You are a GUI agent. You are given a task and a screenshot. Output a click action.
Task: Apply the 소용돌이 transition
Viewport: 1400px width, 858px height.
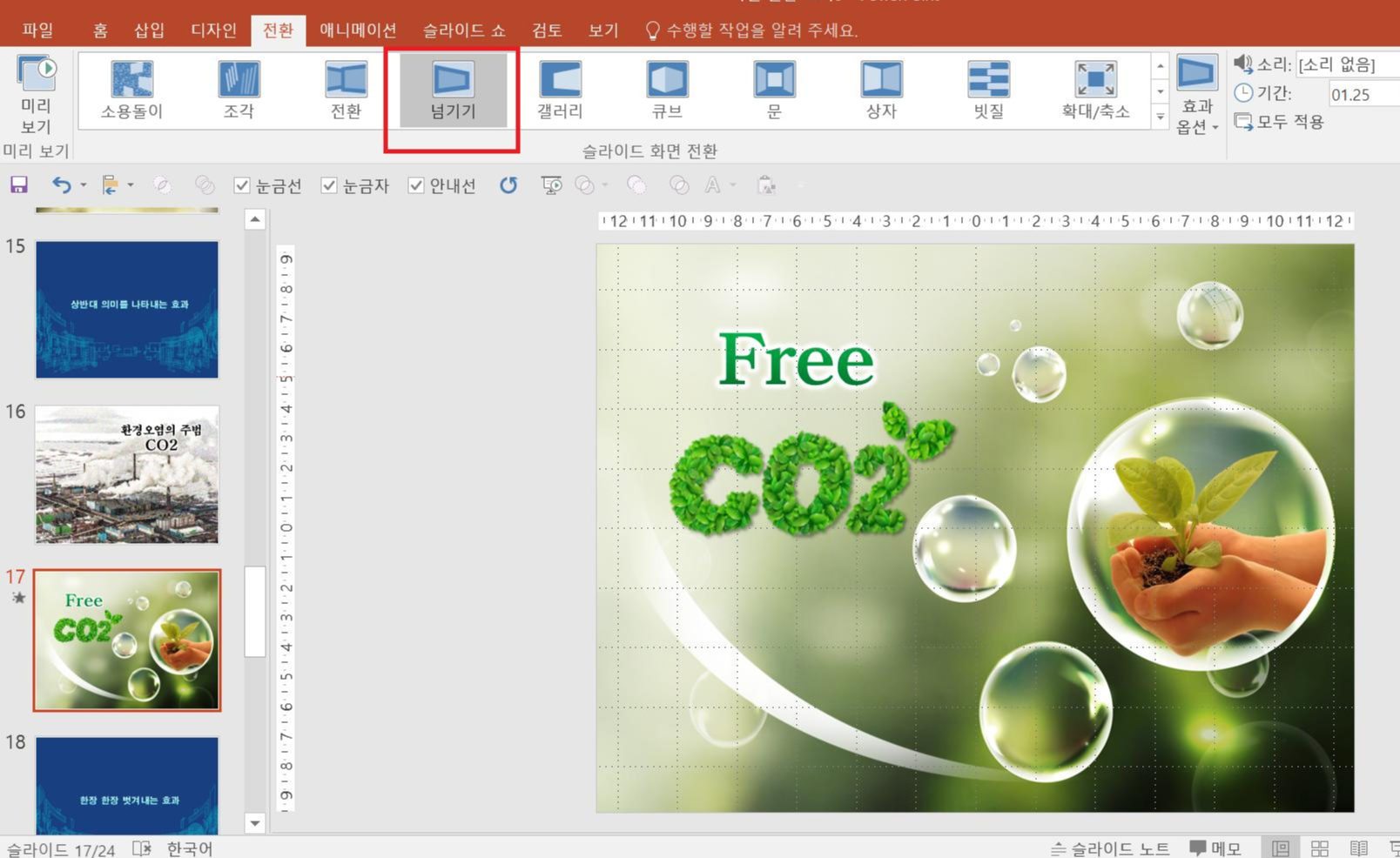coord(131,90)
